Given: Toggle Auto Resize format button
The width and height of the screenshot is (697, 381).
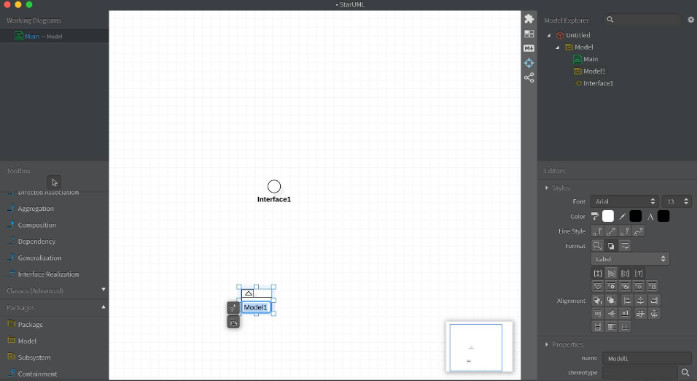Looking at the screenshot, I should [598, 245].
